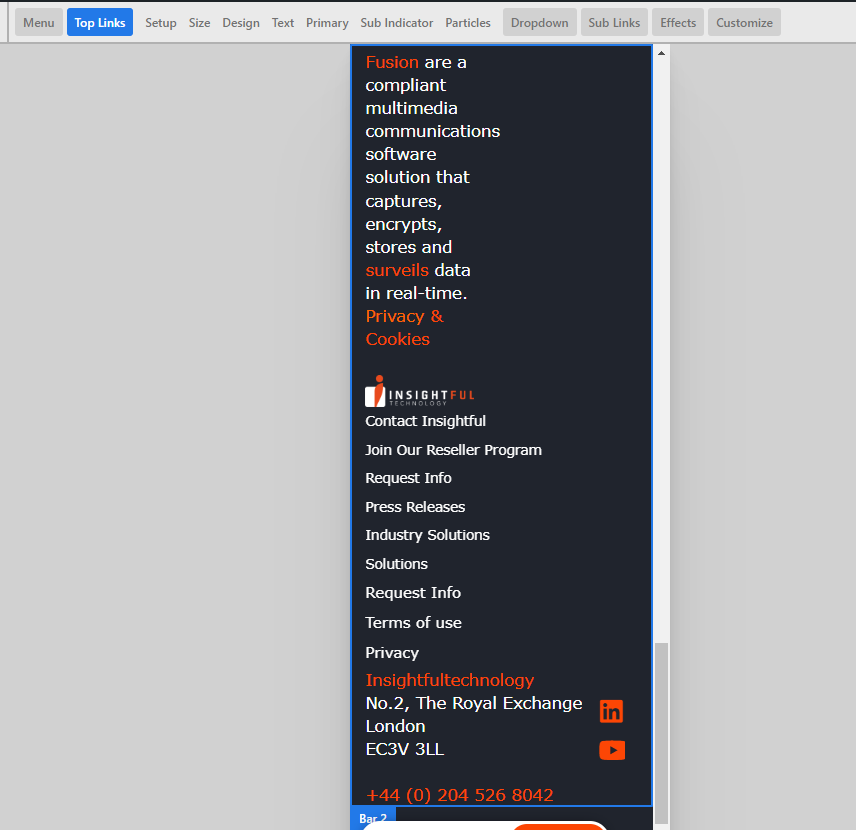The width and height of the screenshot is (856, 830).
Task: Open the Terms of use link
Action: [413, 622]
